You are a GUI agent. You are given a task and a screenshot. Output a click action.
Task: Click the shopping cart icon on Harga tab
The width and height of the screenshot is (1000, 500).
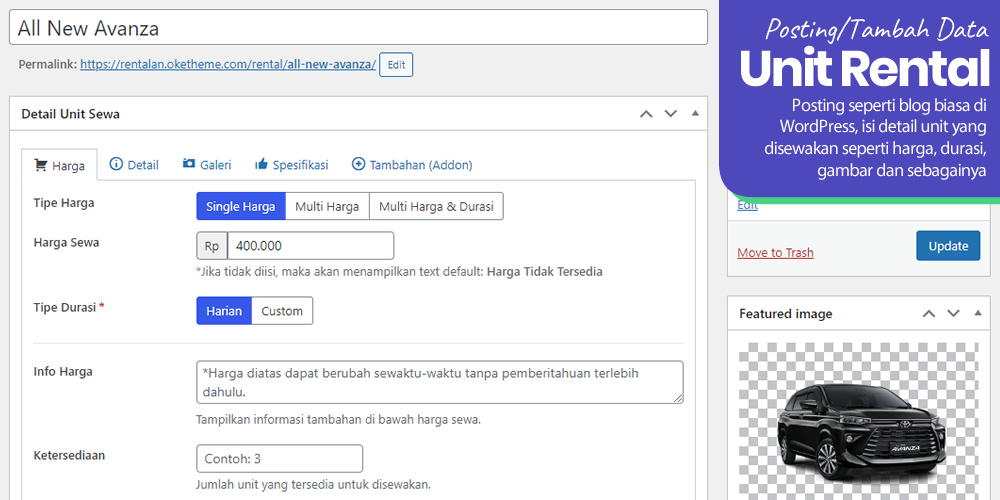tap(40, 166)
